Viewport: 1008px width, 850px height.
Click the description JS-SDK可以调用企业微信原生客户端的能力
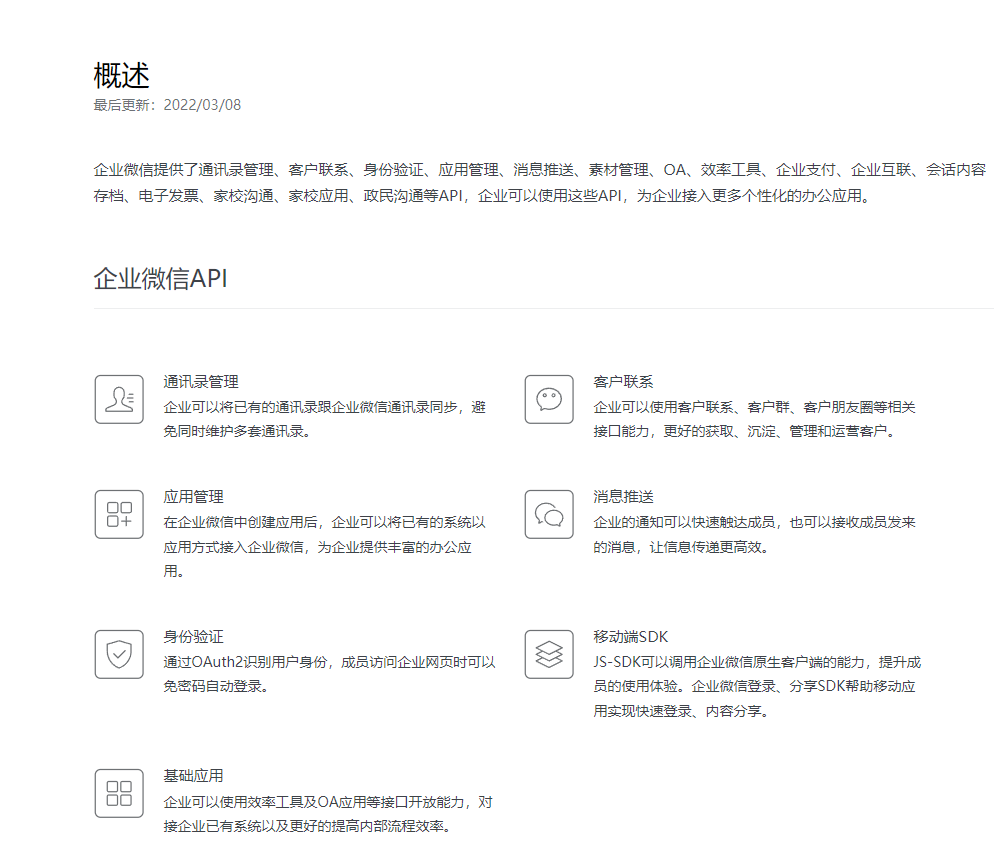click(757, 687)
